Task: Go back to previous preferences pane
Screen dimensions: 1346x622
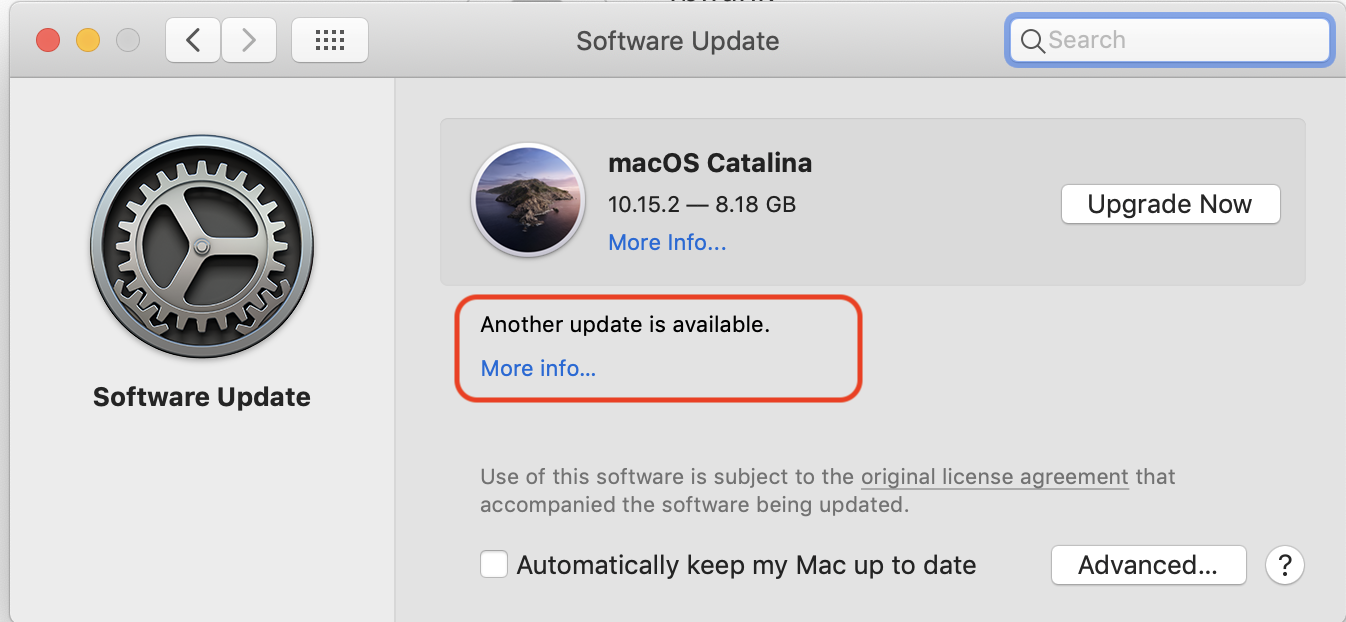Action: [193, 40]
